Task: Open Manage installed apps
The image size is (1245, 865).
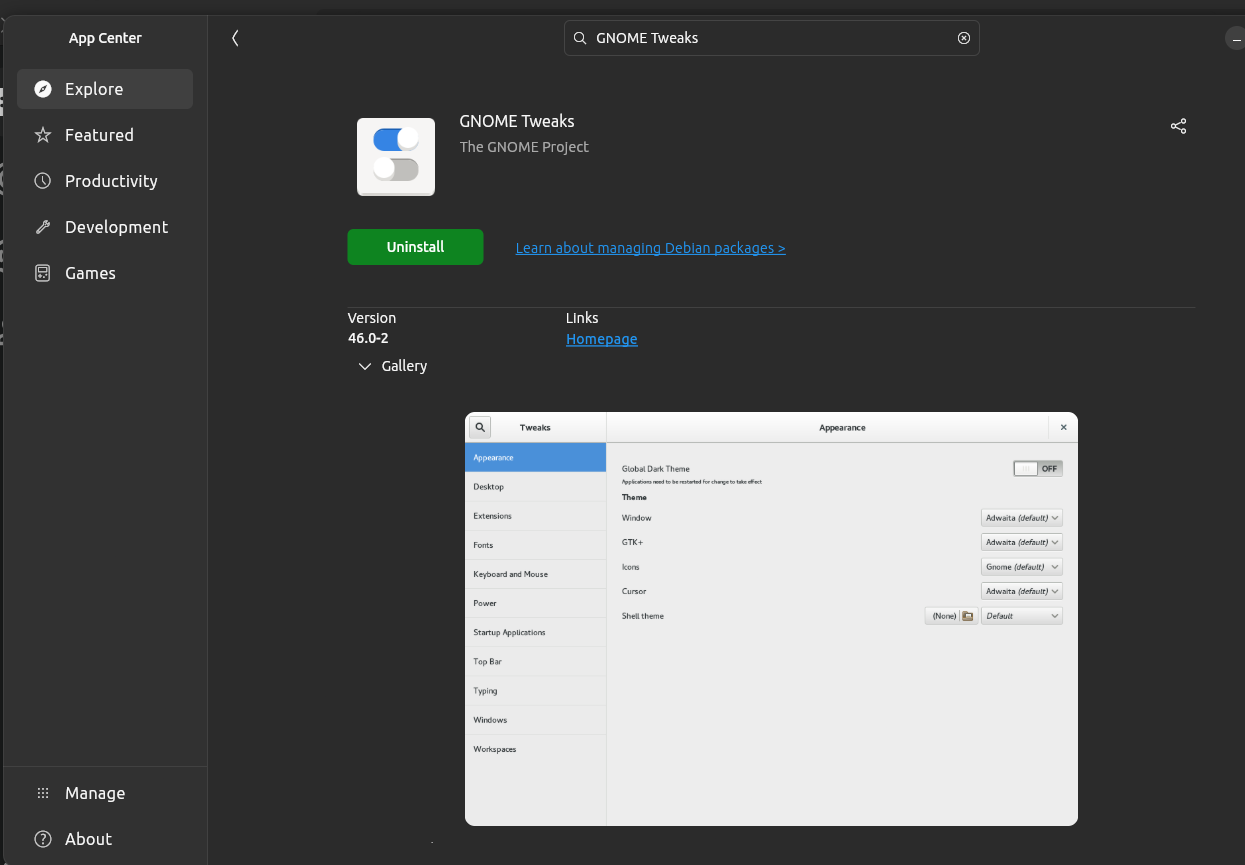Action: pos(105,793)
